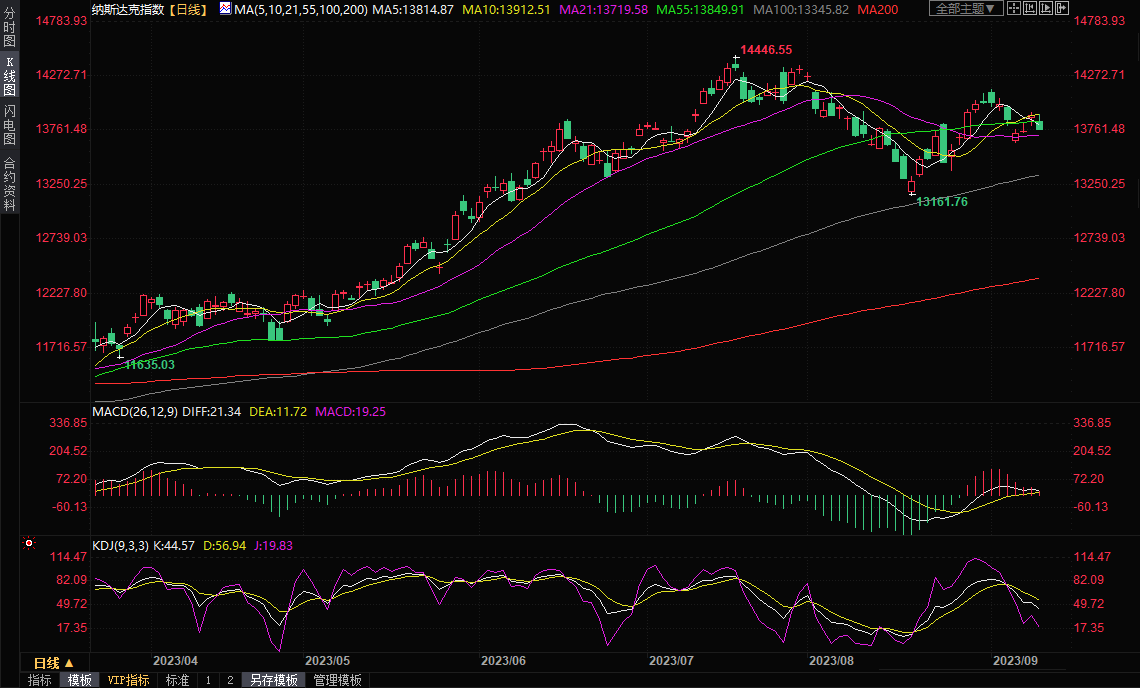Select the 指标 bottom tab

pyautogui.click(x=40, y=680)
